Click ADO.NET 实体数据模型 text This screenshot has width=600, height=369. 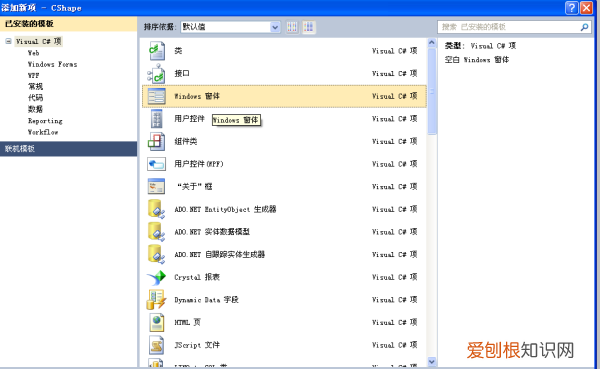212,232
